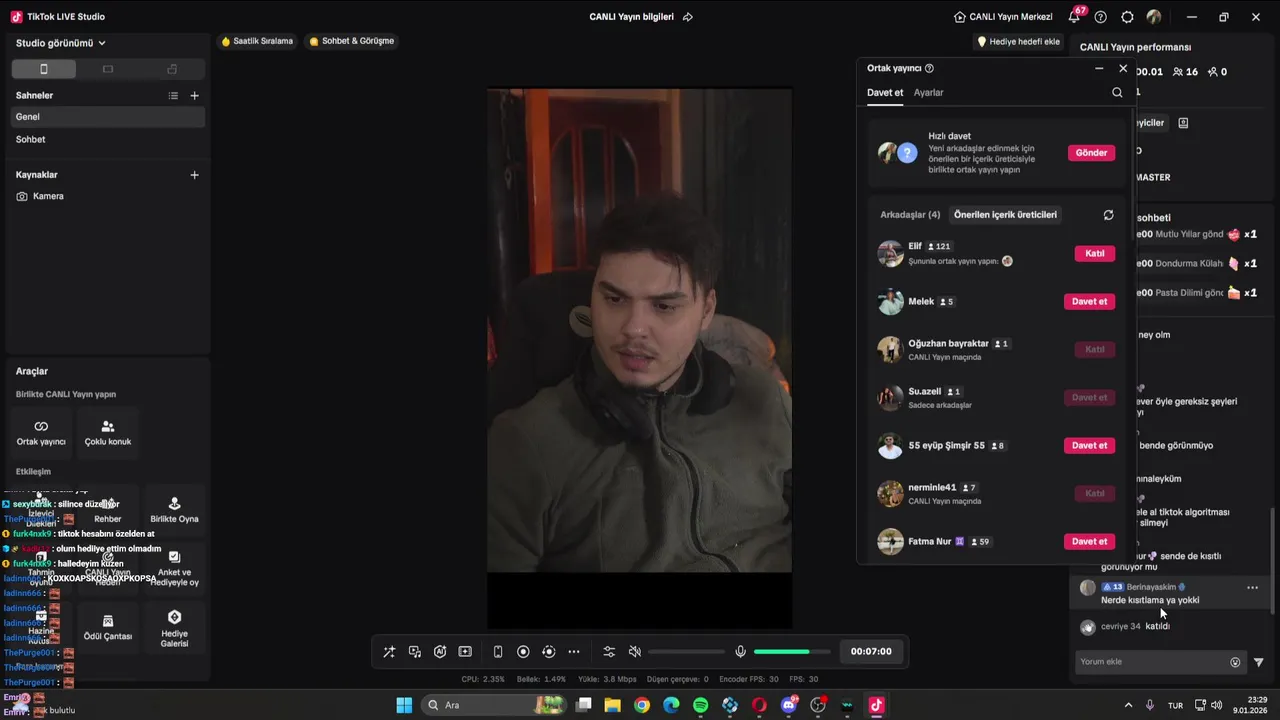The width and height of the screenshot is (1280, 720).
Task: Click the icon beside the İzleyiciler tab
Action: point(1183,123)
